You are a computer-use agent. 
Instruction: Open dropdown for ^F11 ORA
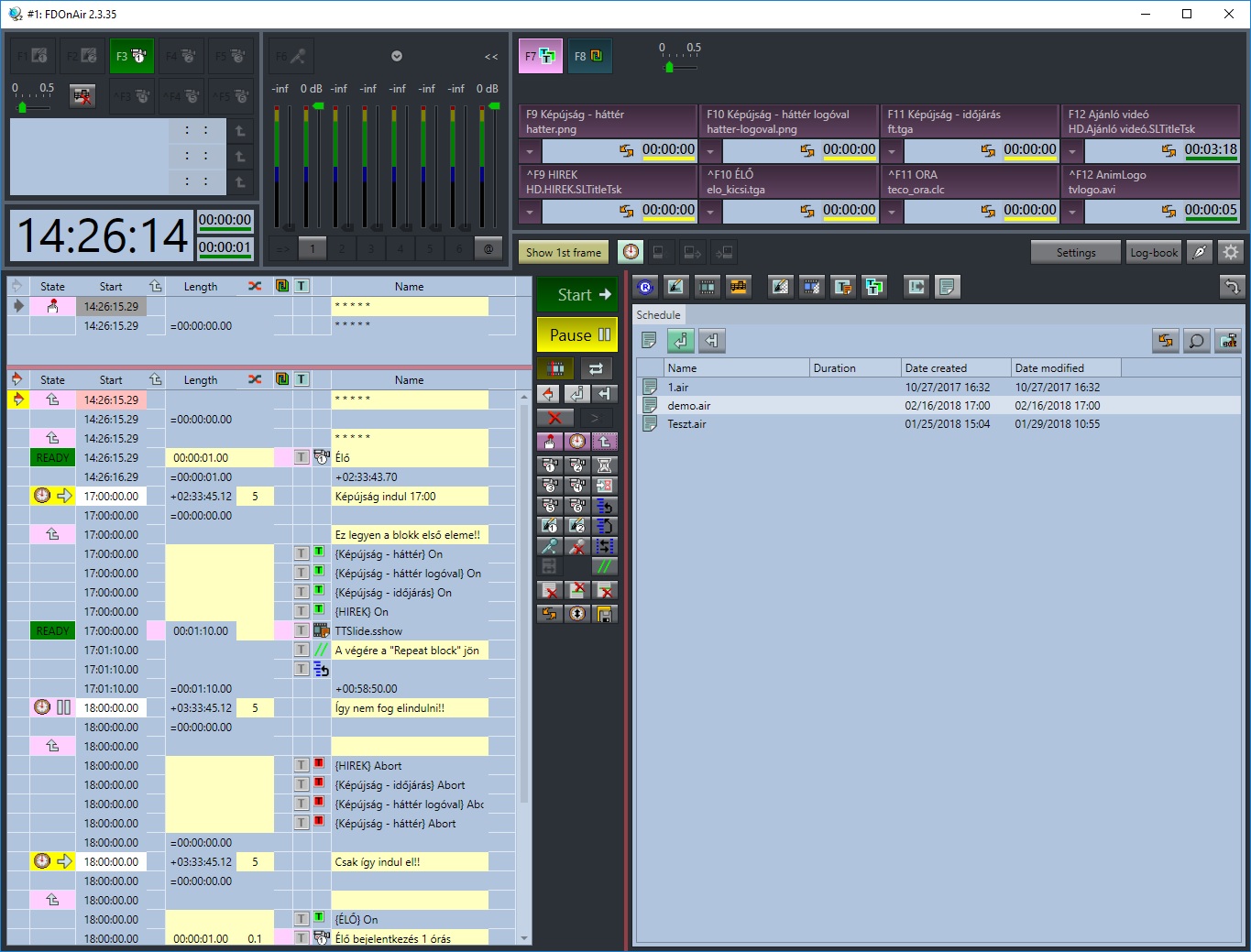point(891,211)
